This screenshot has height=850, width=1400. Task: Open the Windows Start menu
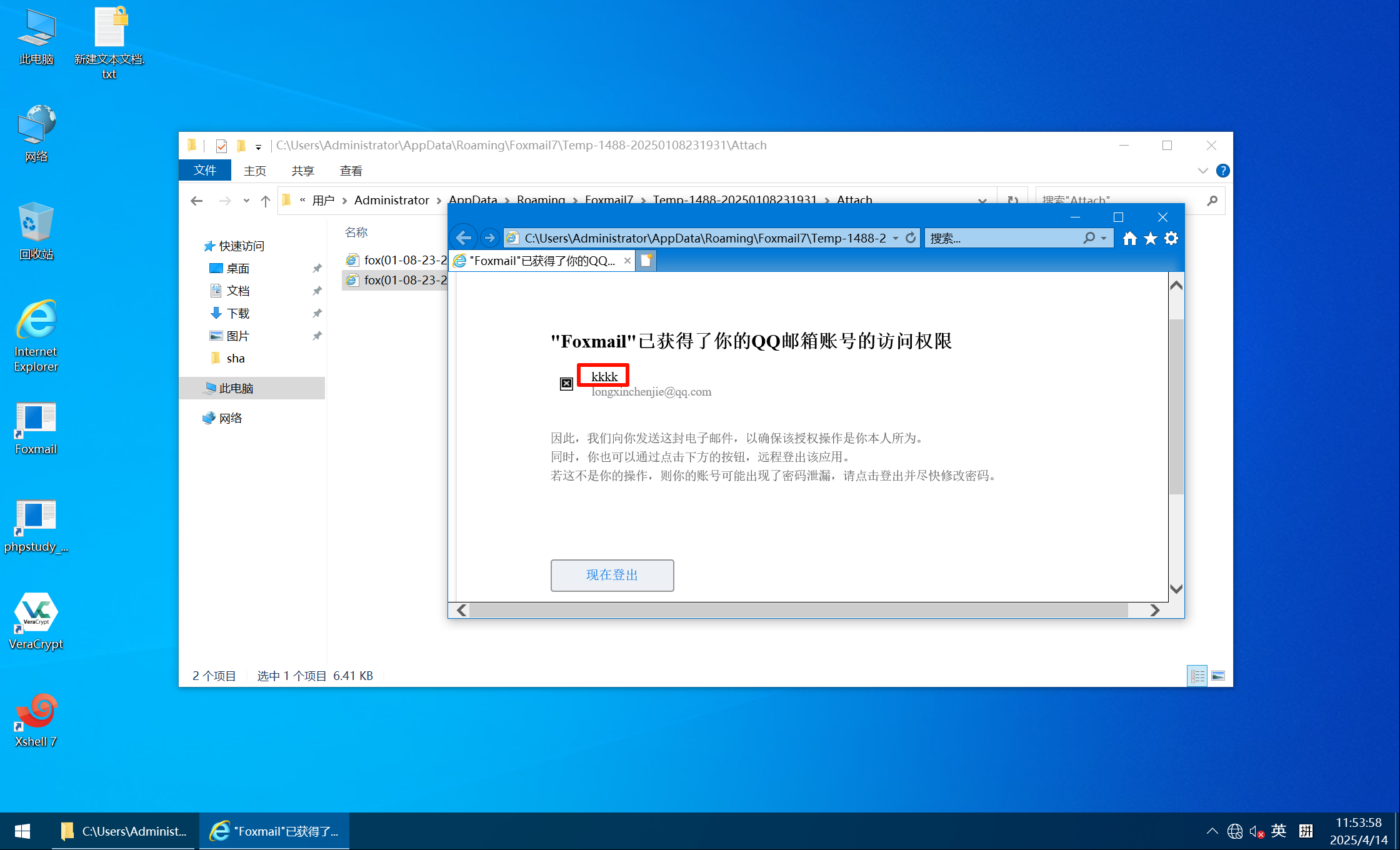tap(22, 831)
